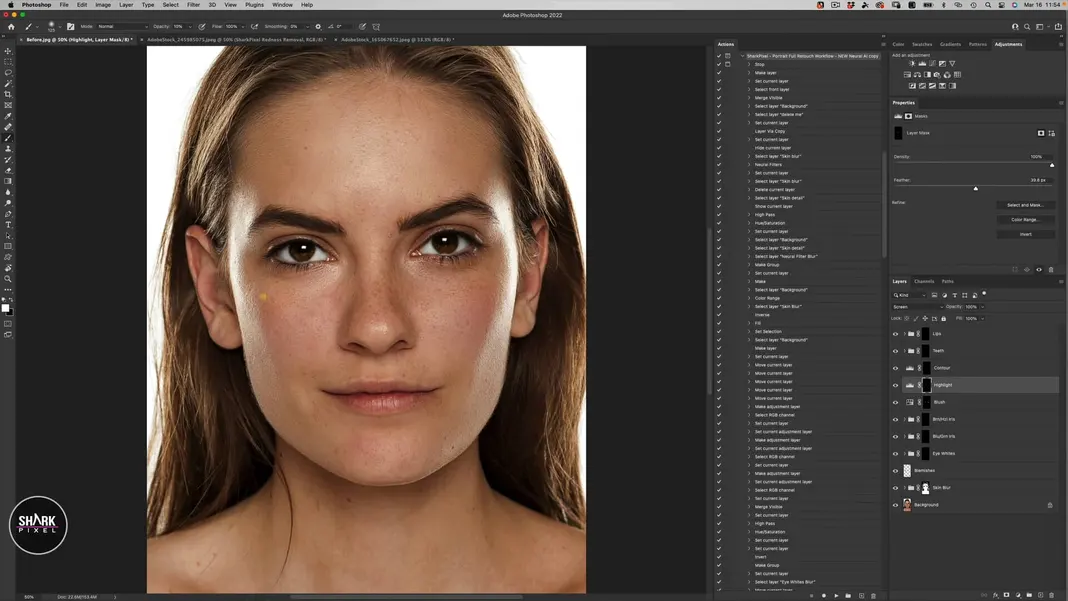Open the layer Kind filter dropdown
This screenshot has width=1068, height=601.
click(909, 295)
